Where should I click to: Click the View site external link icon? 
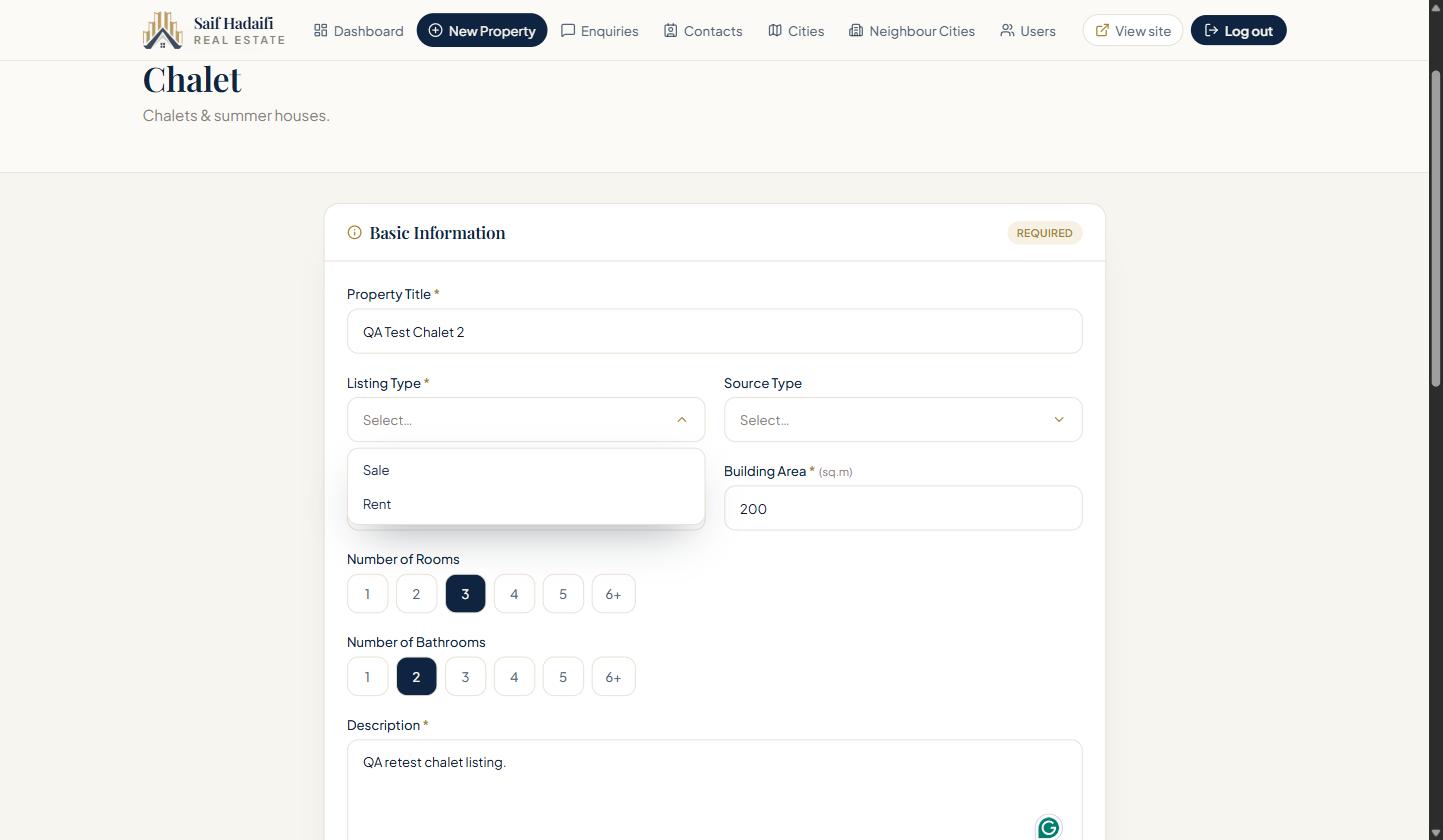coord(1102,30)
